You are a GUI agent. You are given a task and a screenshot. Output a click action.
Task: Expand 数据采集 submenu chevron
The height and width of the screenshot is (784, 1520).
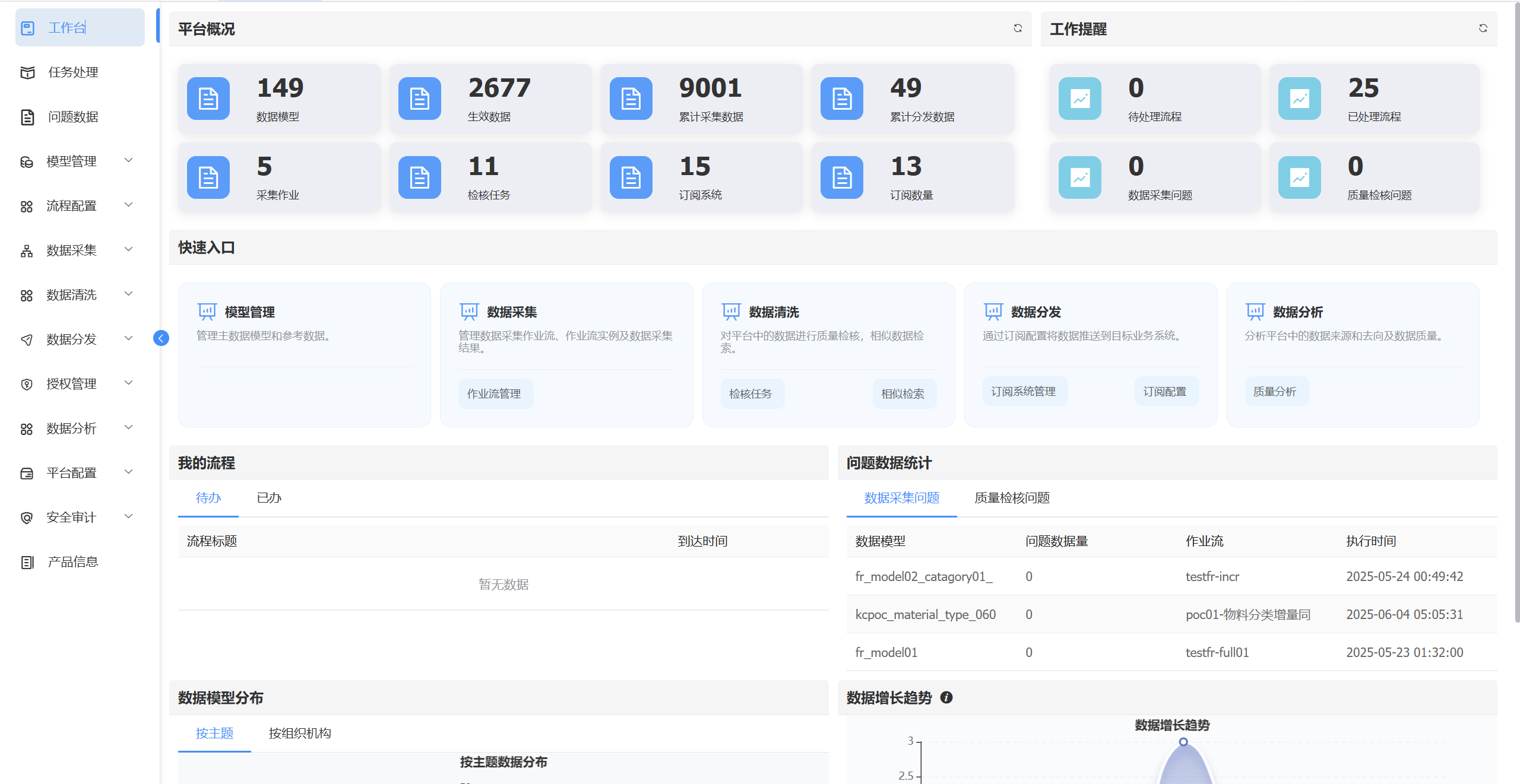(x=128, y=250)
